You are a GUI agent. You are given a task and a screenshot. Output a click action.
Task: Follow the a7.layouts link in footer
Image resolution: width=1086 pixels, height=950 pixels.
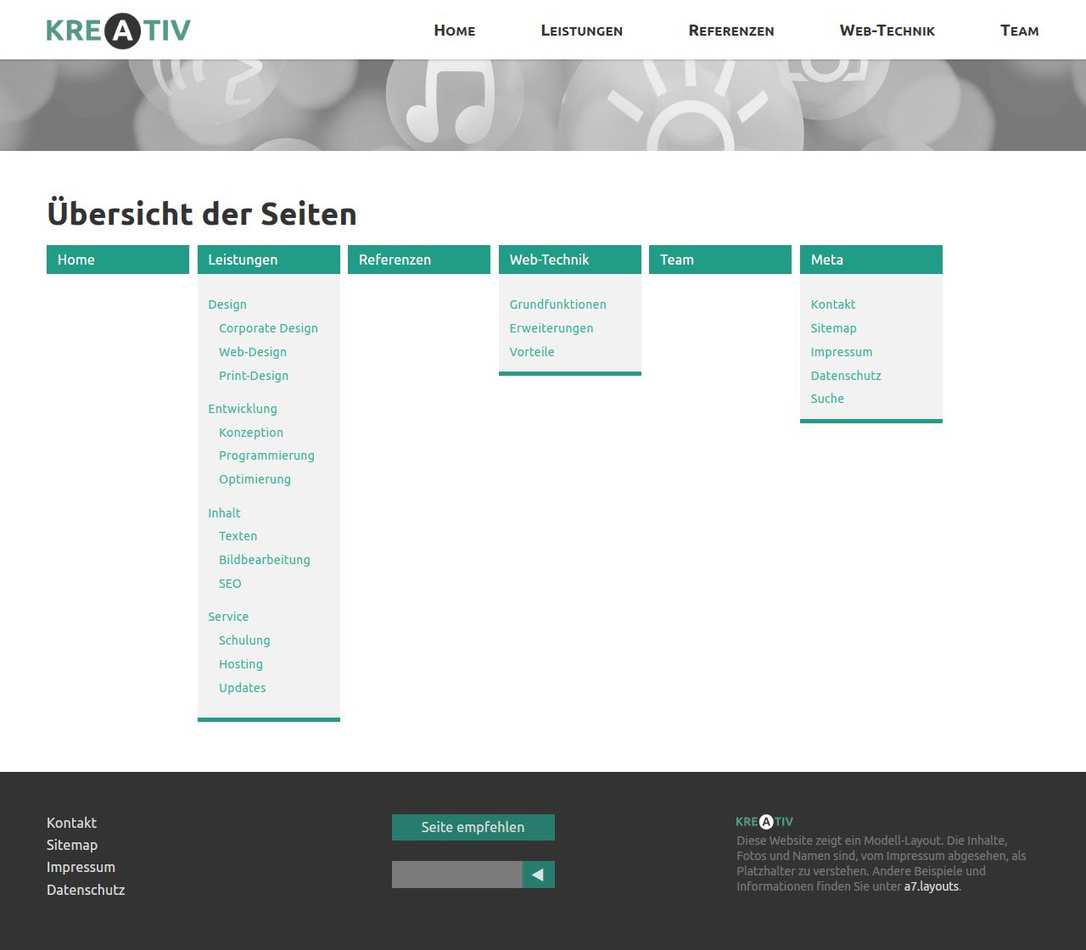931,886
